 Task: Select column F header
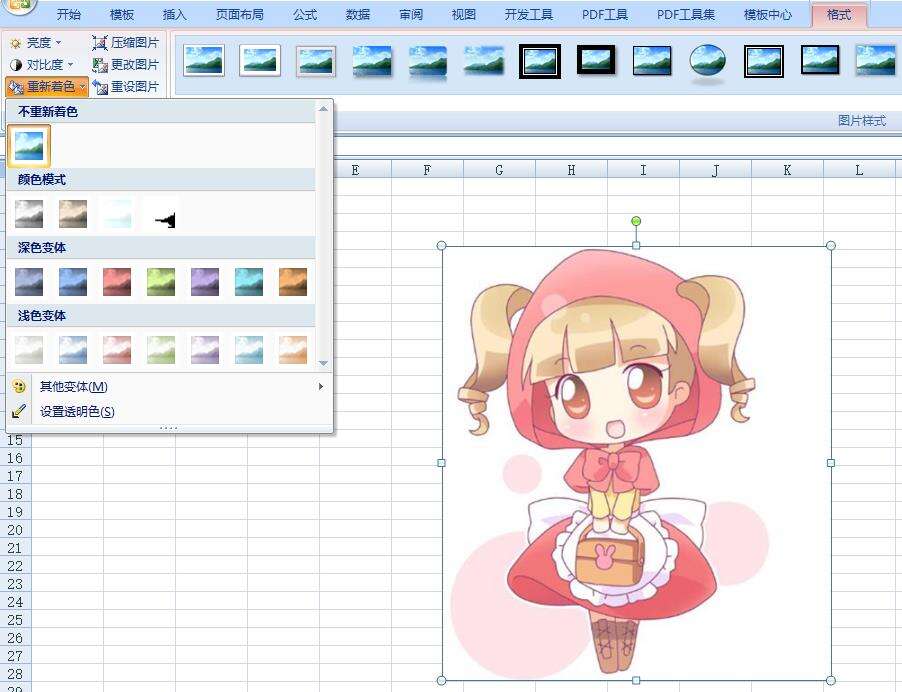coord(427,170)
